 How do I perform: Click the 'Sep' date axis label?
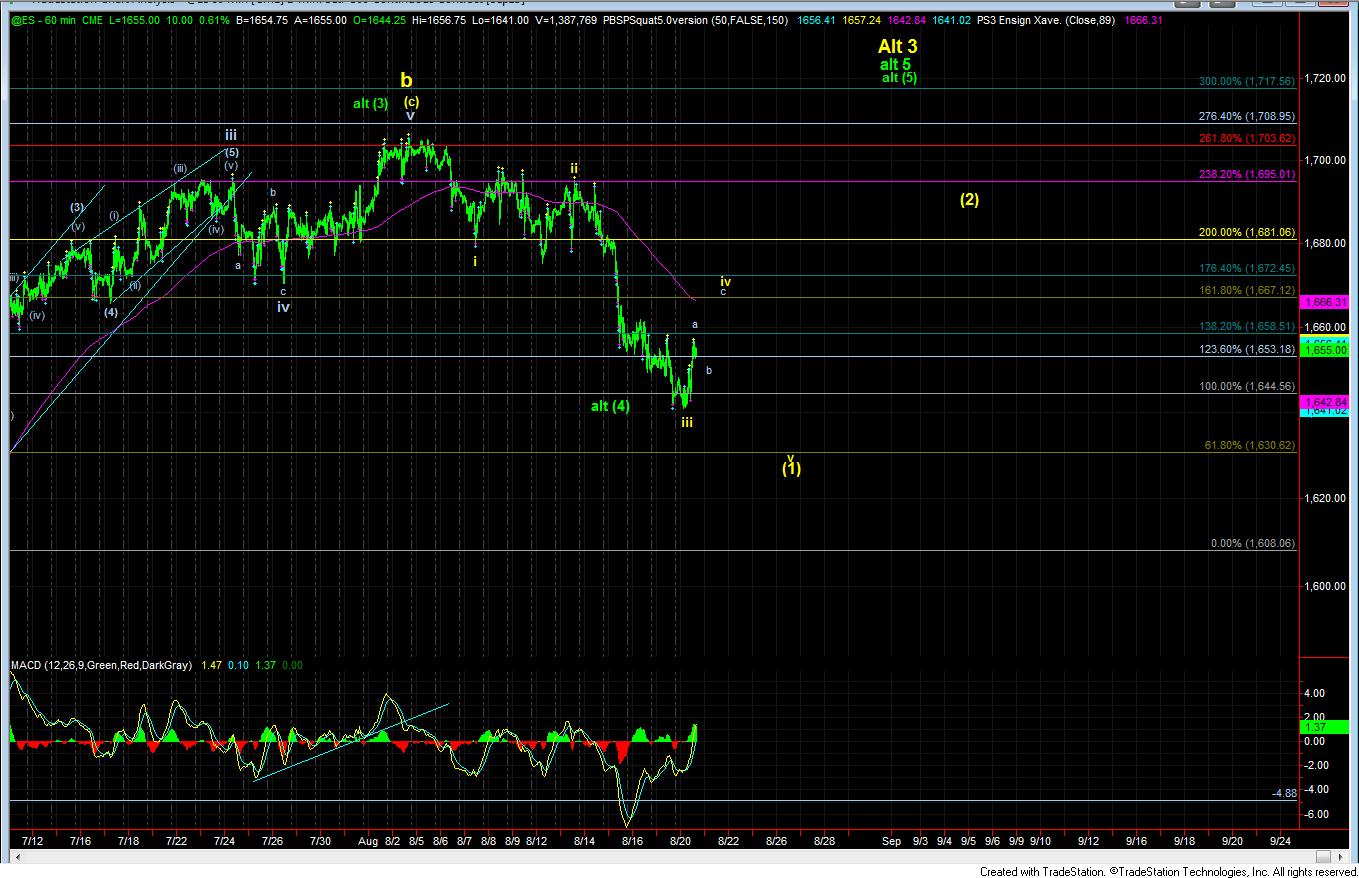892,841
